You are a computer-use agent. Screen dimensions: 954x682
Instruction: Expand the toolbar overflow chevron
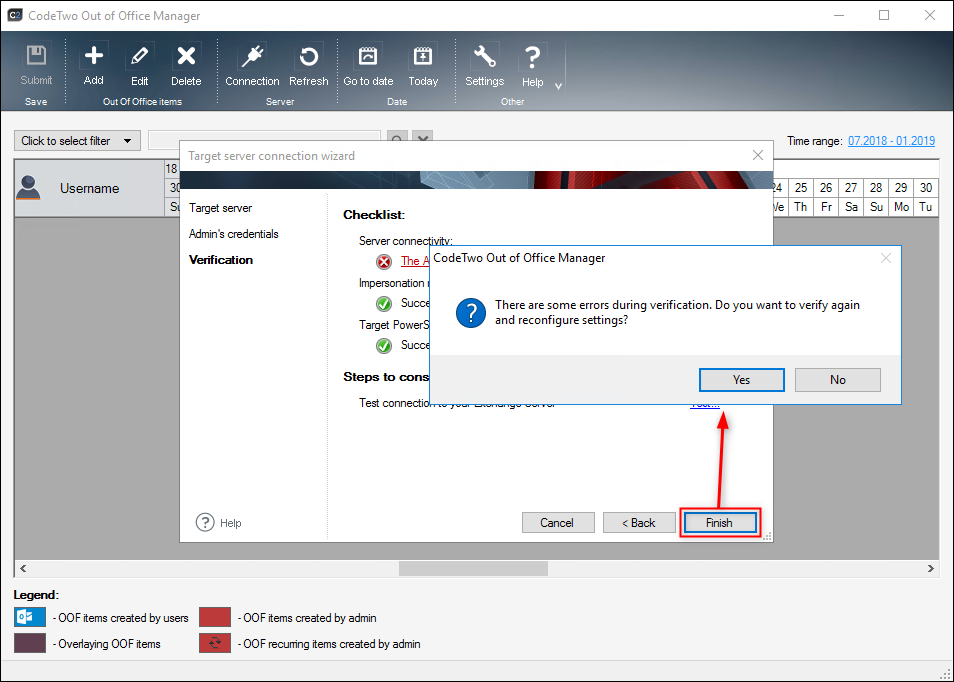coord(559,86)
